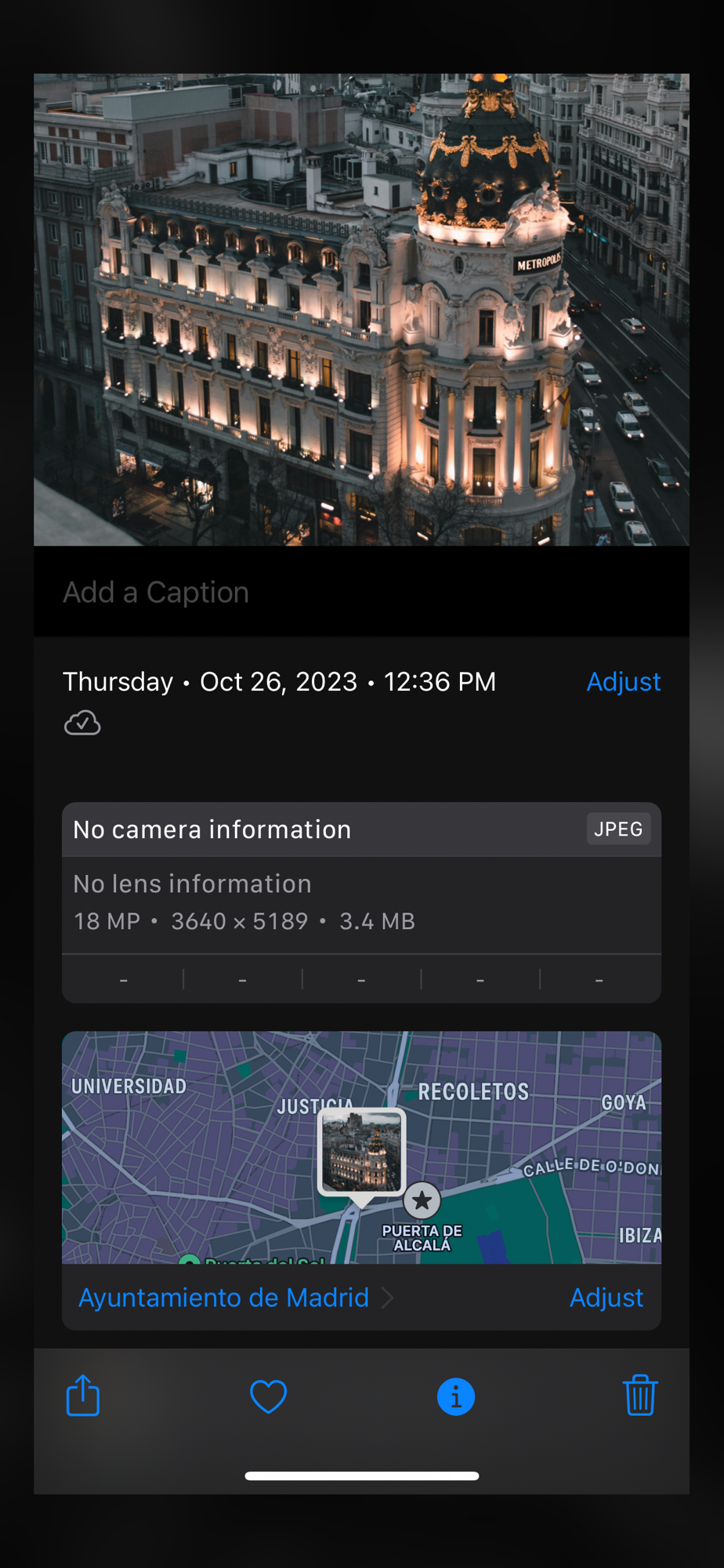Adjust the photo date and time
This screenshot has width=724, height=1568.
[x=624, y=681]
